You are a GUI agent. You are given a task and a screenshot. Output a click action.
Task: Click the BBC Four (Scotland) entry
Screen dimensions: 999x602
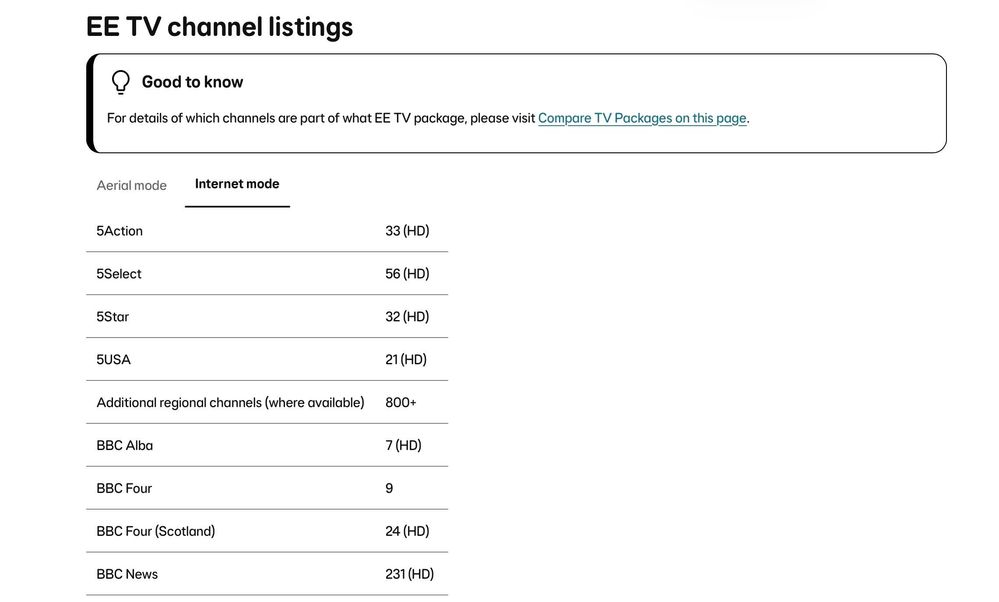click(x=156, y=532)
